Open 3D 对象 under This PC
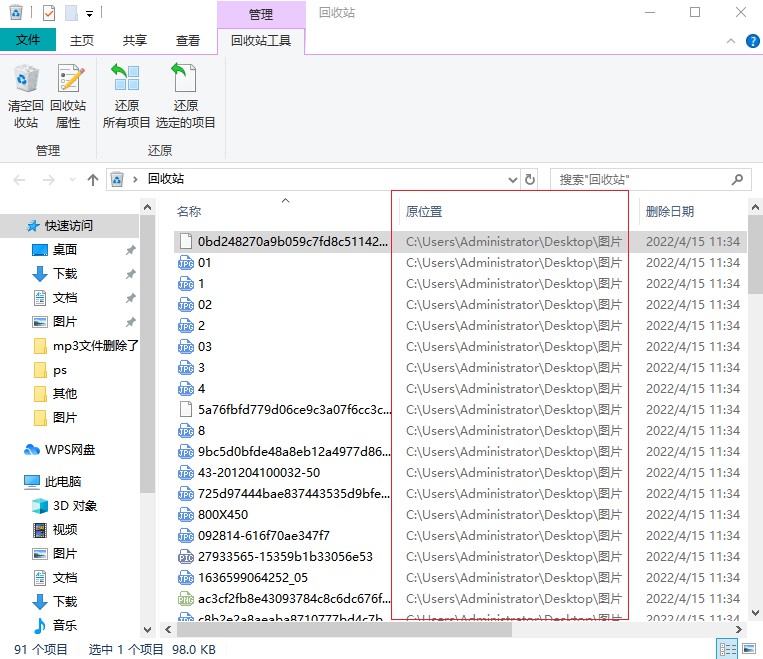Screen dimensions: 763x659 [x=74, y=506]
